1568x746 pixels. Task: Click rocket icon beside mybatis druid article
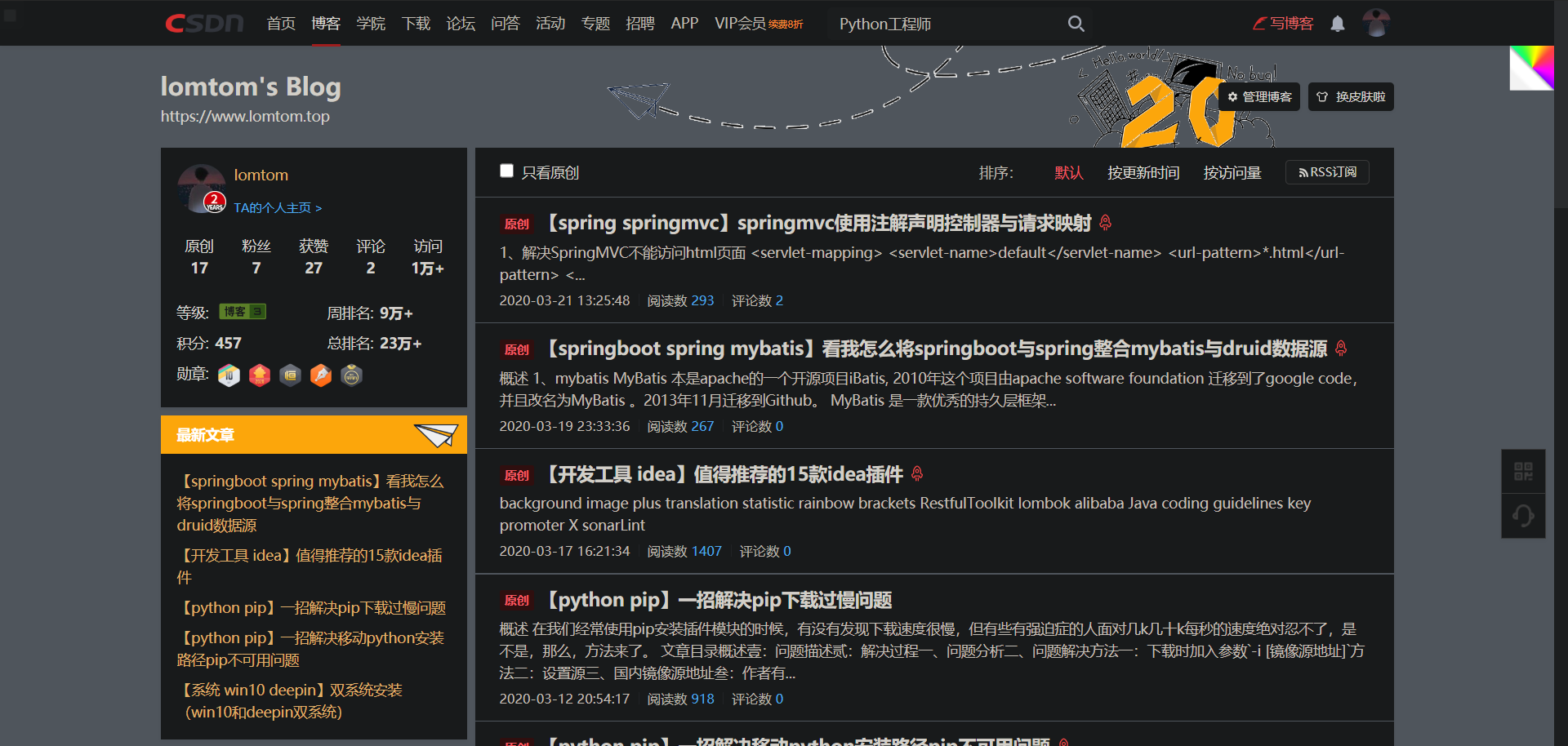tap(1341, 349)
